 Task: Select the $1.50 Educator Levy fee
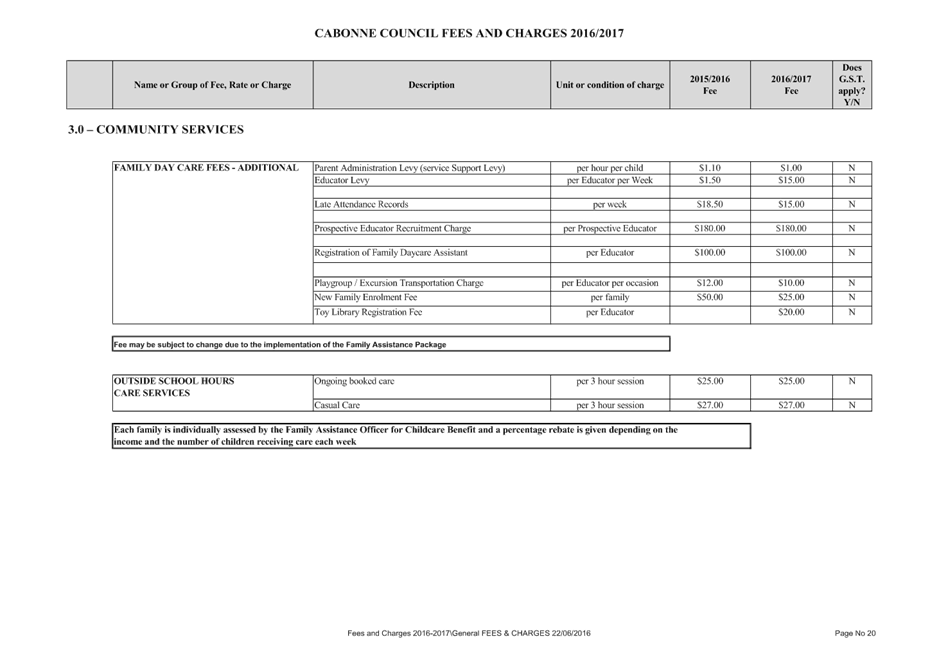pyautogui.click(x=710, y=180)
